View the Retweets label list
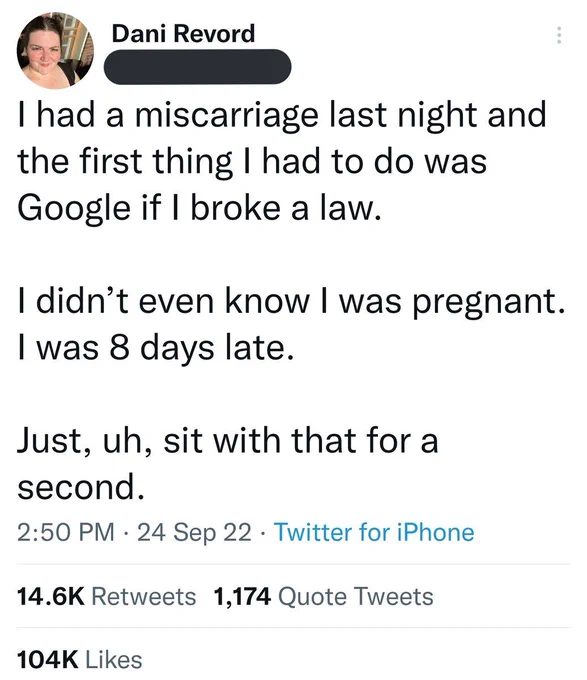Image resolution: width=587 pixels, height=680 pixels. click(144, 596)
